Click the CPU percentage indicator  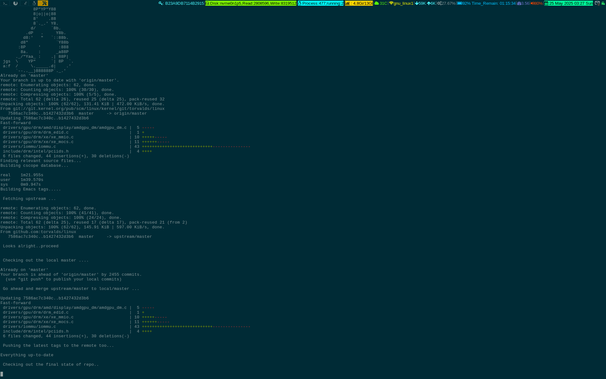[x=446, y=3]
